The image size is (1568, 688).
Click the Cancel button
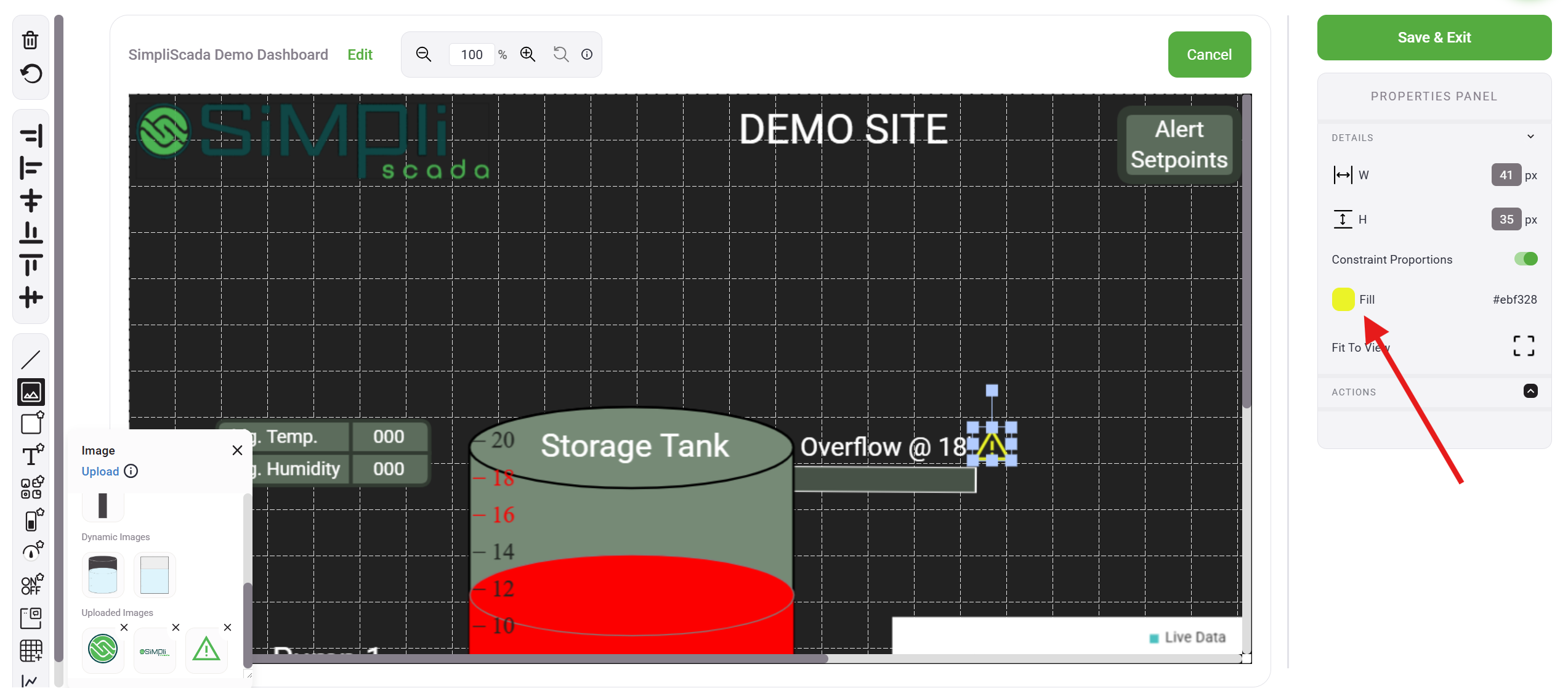click(x=1209, y=55)
